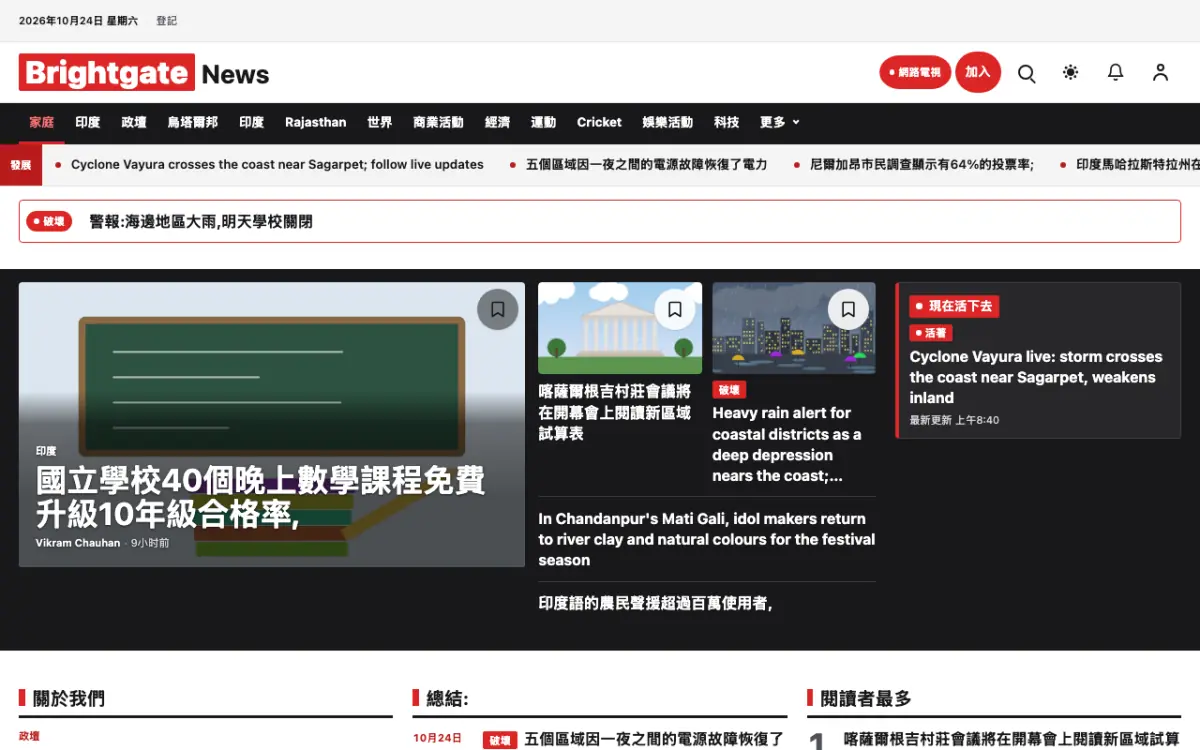Open the lead headline 國立學校40個晚上數學課程免費
1200x750 pixels.
pos(260,496)
